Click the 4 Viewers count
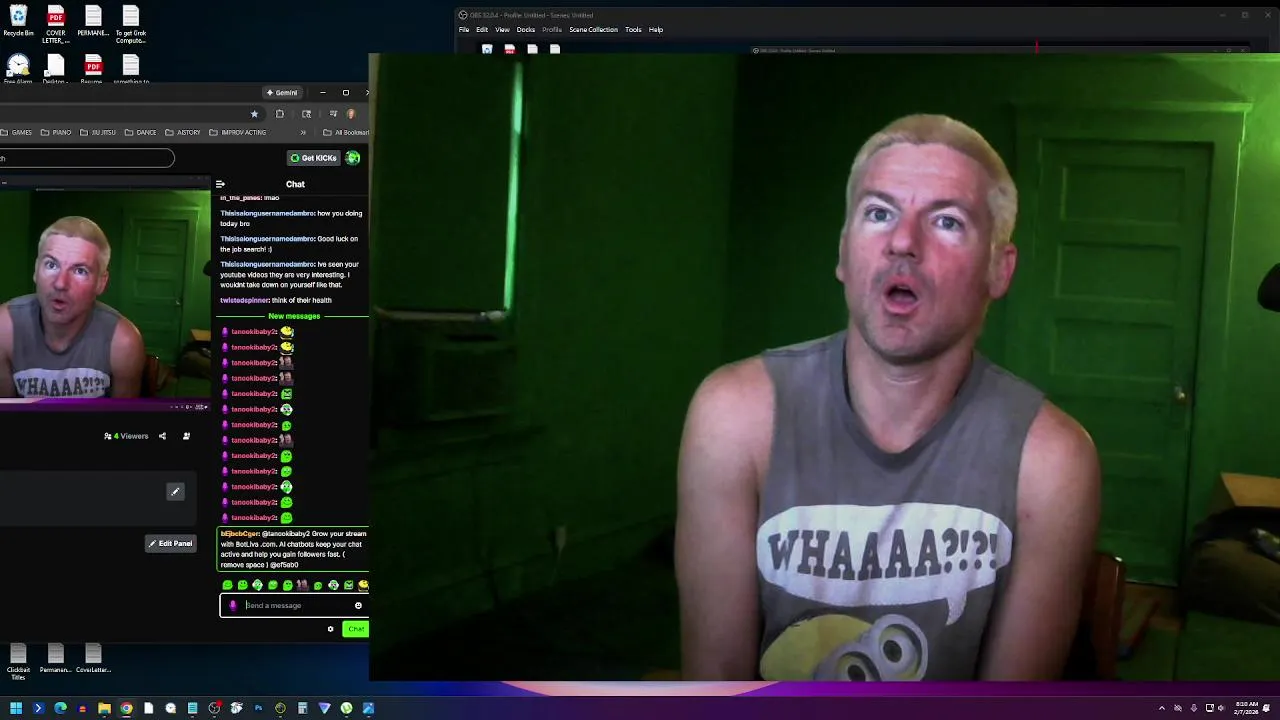Image resolution: width=1280 pixels, height=720 pixels. click(126, 436)
